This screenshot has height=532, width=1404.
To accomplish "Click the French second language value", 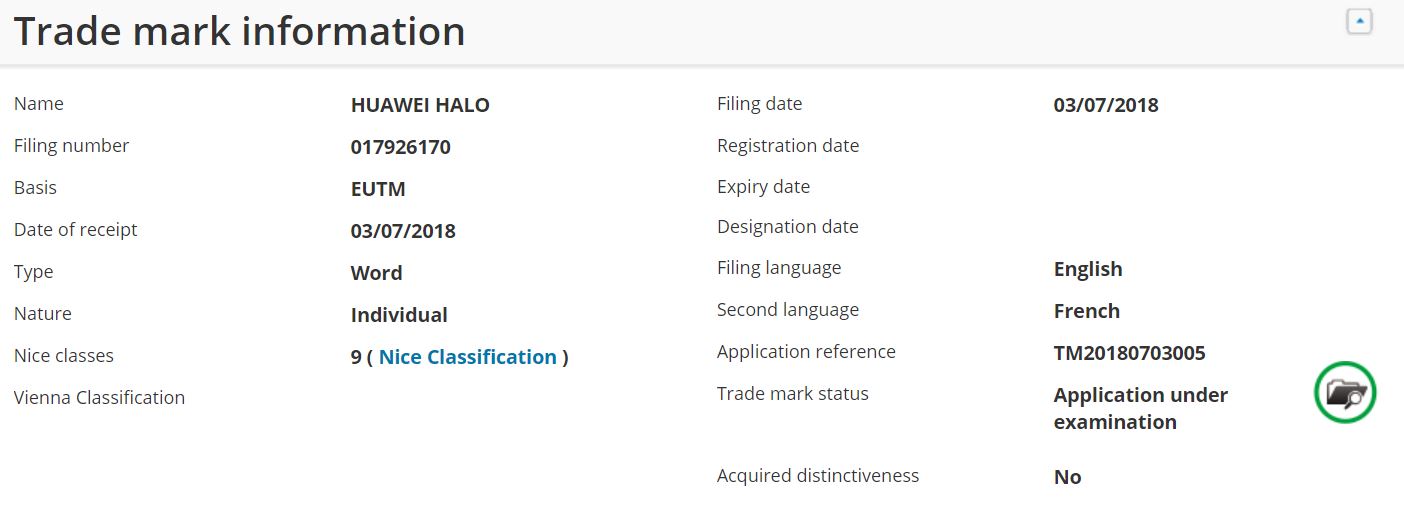I will [x=1086, y=311].
